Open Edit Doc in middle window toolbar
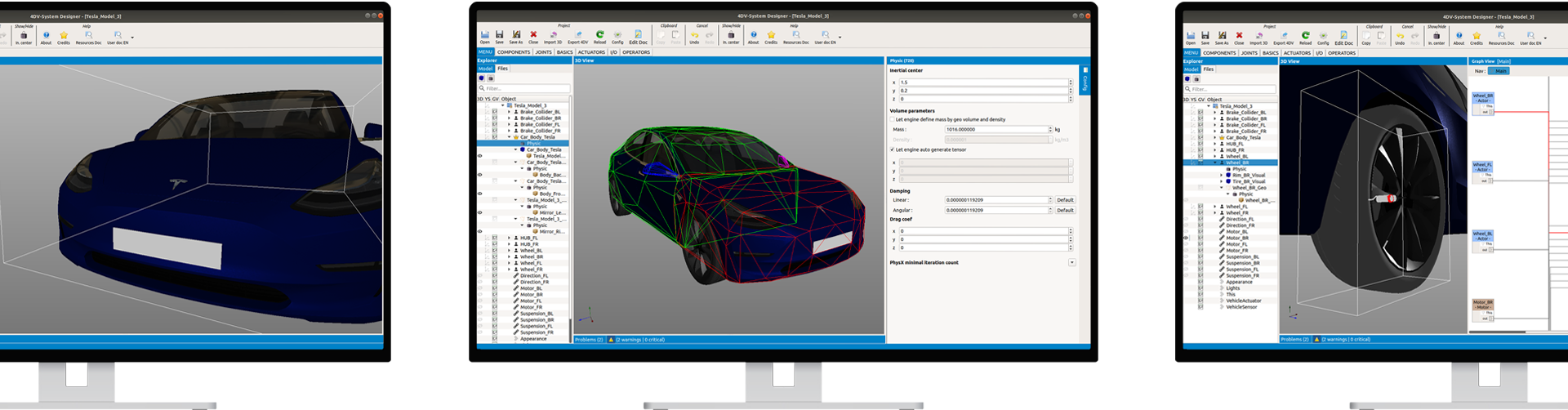This screenshot has width=1568, height=410. 638,35
